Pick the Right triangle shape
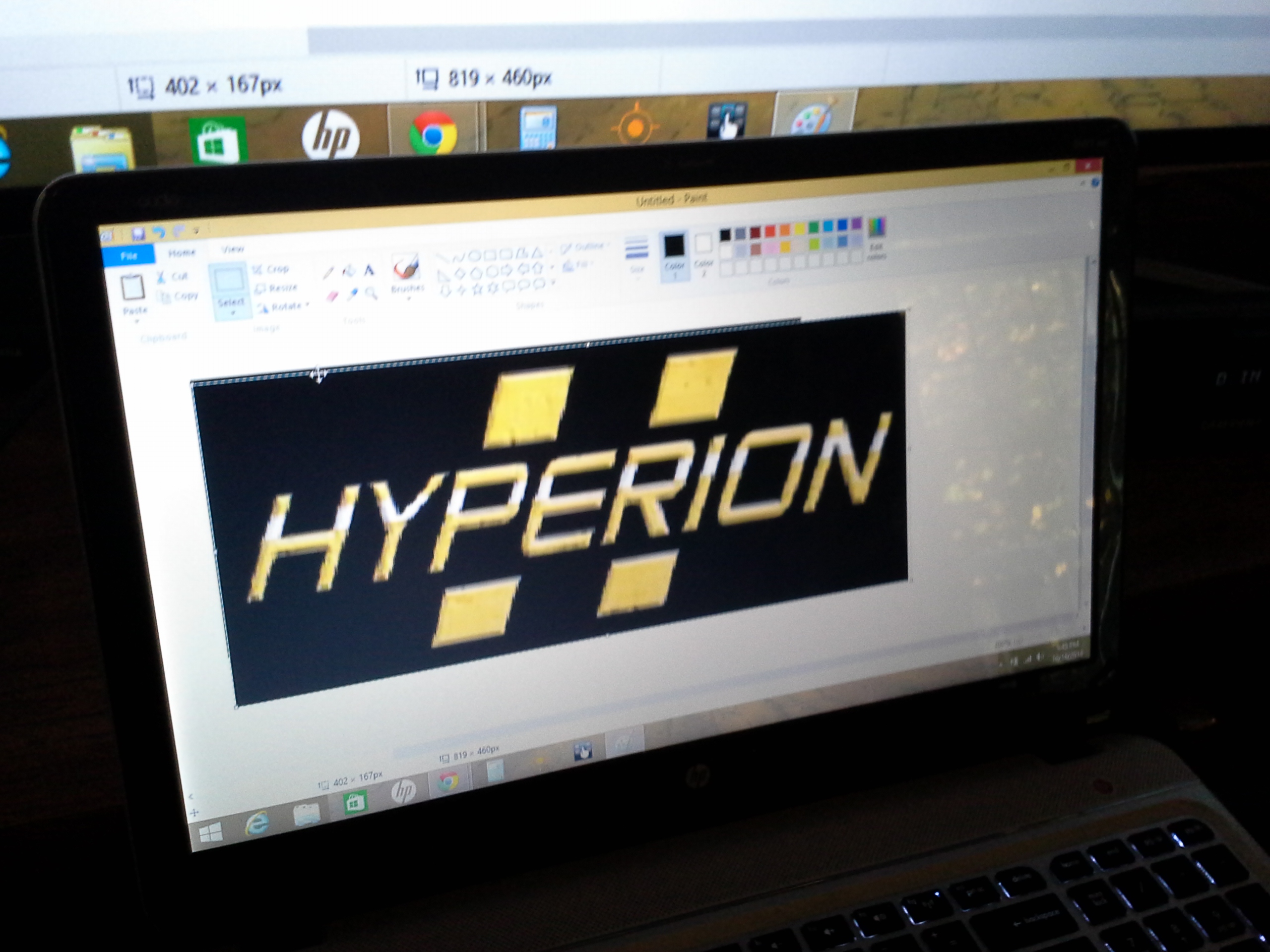This screenshot has height=952, width=1270. tap(443, 276)
